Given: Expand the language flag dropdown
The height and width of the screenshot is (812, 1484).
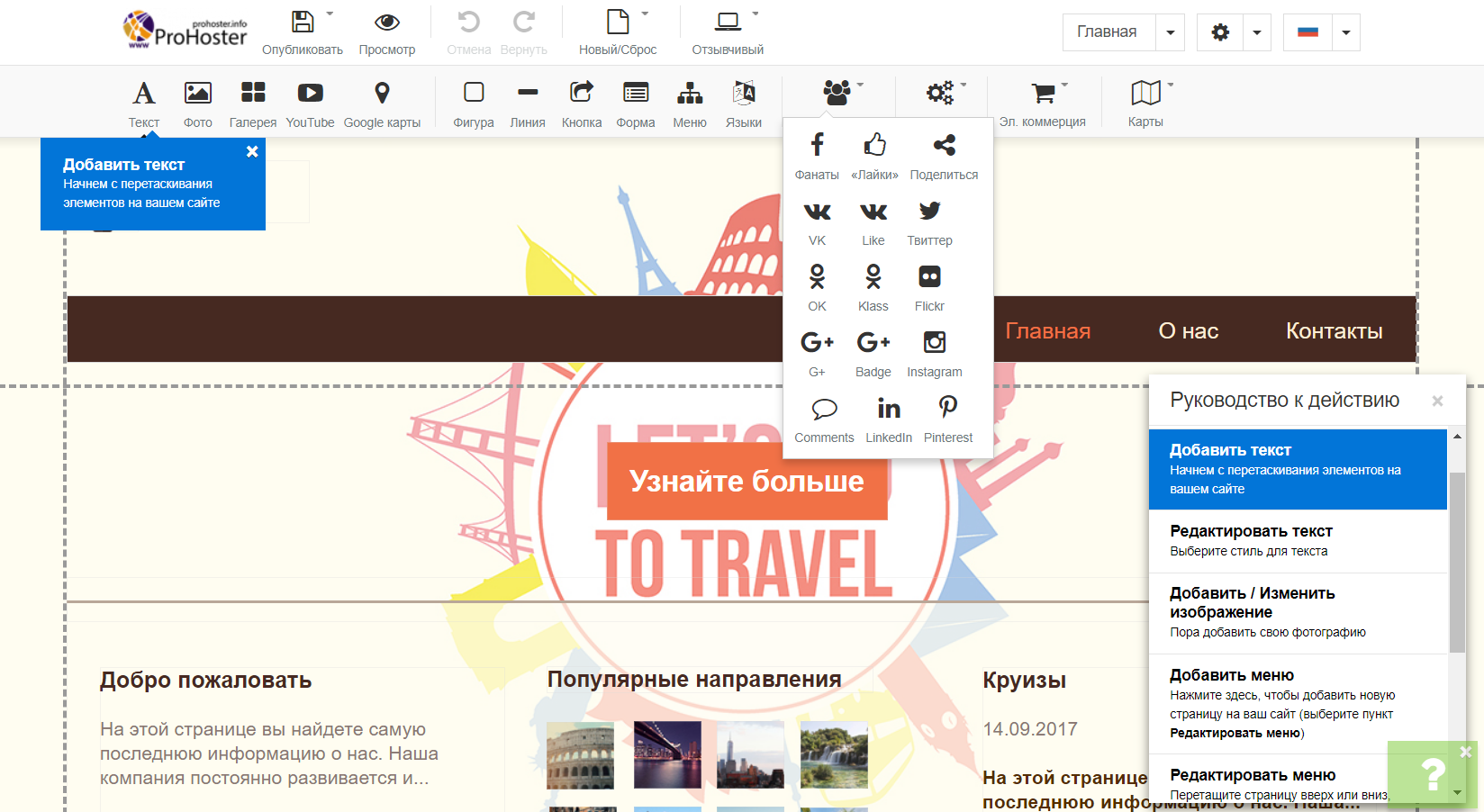Looking at the screenshot, I should [1345, 32].
